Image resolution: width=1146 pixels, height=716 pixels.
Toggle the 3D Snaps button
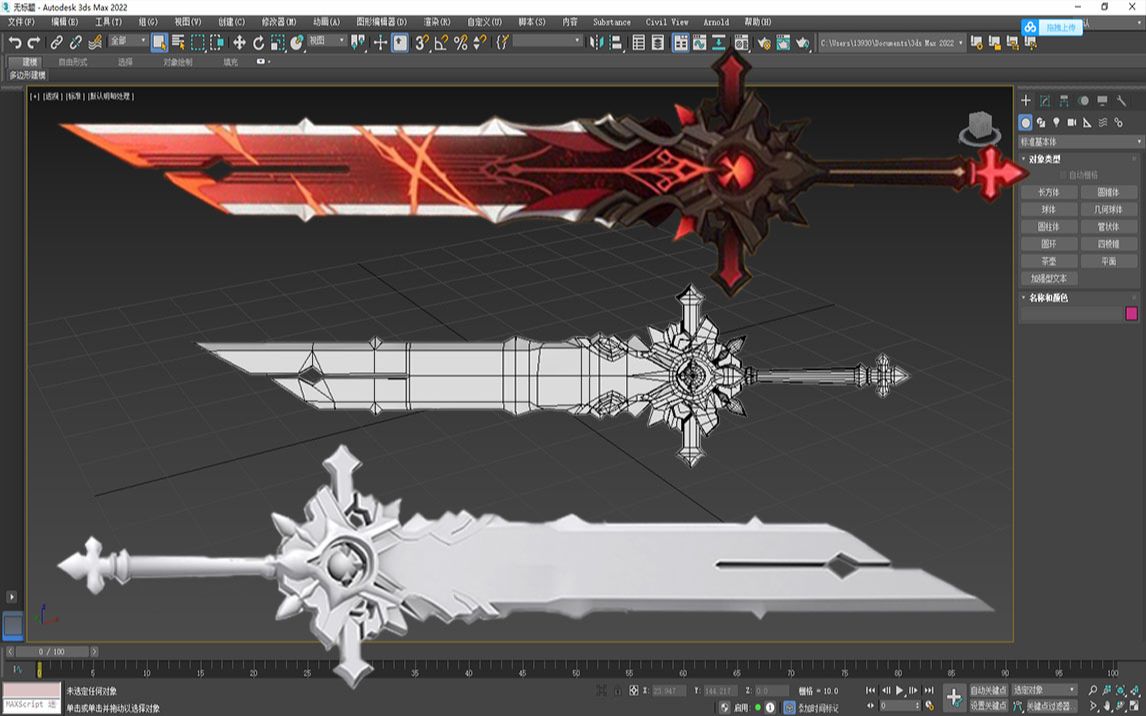tap(422, 42)
